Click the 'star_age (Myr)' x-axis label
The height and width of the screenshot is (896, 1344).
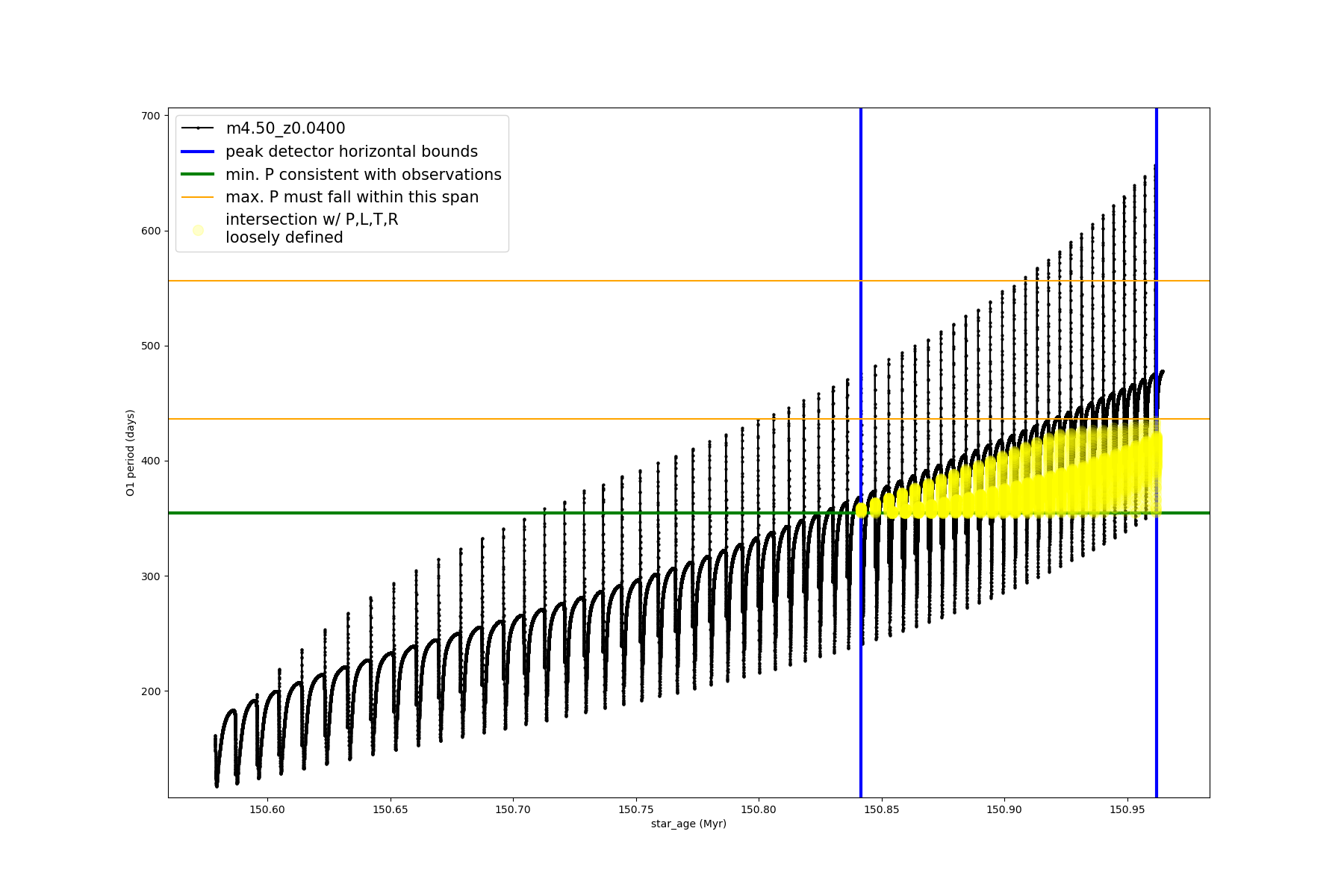click(688, 824)
